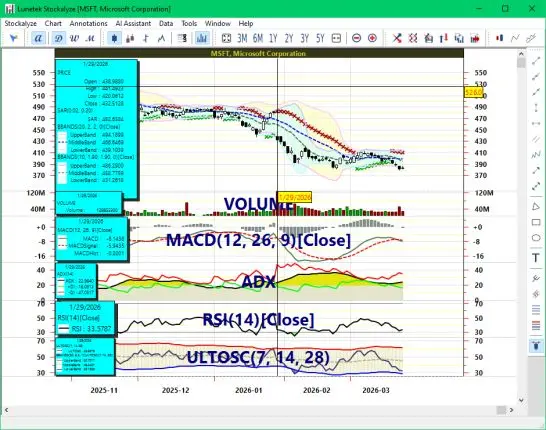546x430 pixels.
Task: Click the chart copy toolbar icon
Action: pyautogui.click(x=459, y=38)
